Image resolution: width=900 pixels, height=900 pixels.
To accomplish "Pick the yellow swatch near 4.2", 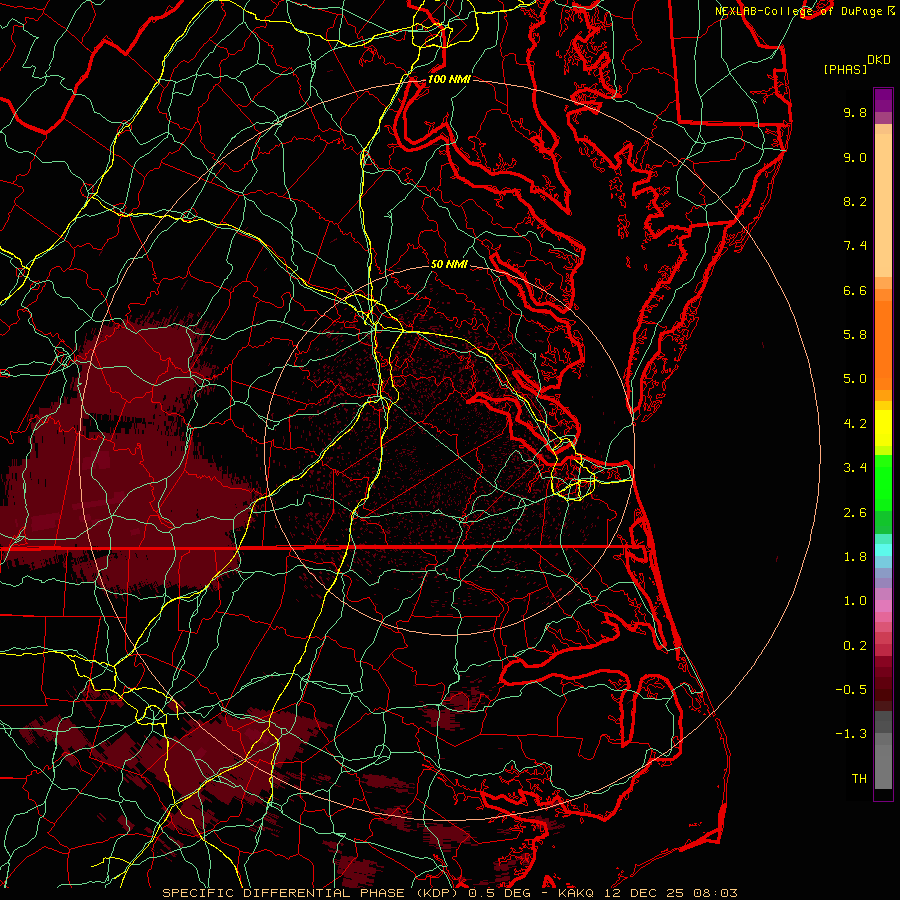I will coord(883,428).
